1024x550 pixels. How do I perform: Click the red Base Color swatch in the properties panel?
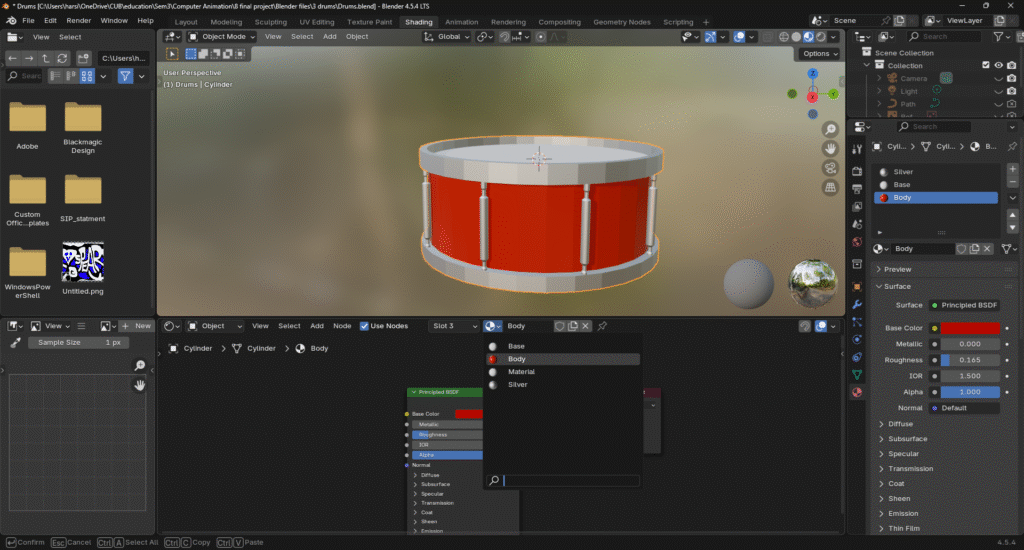pyautogui.click(x=969, y=328)
